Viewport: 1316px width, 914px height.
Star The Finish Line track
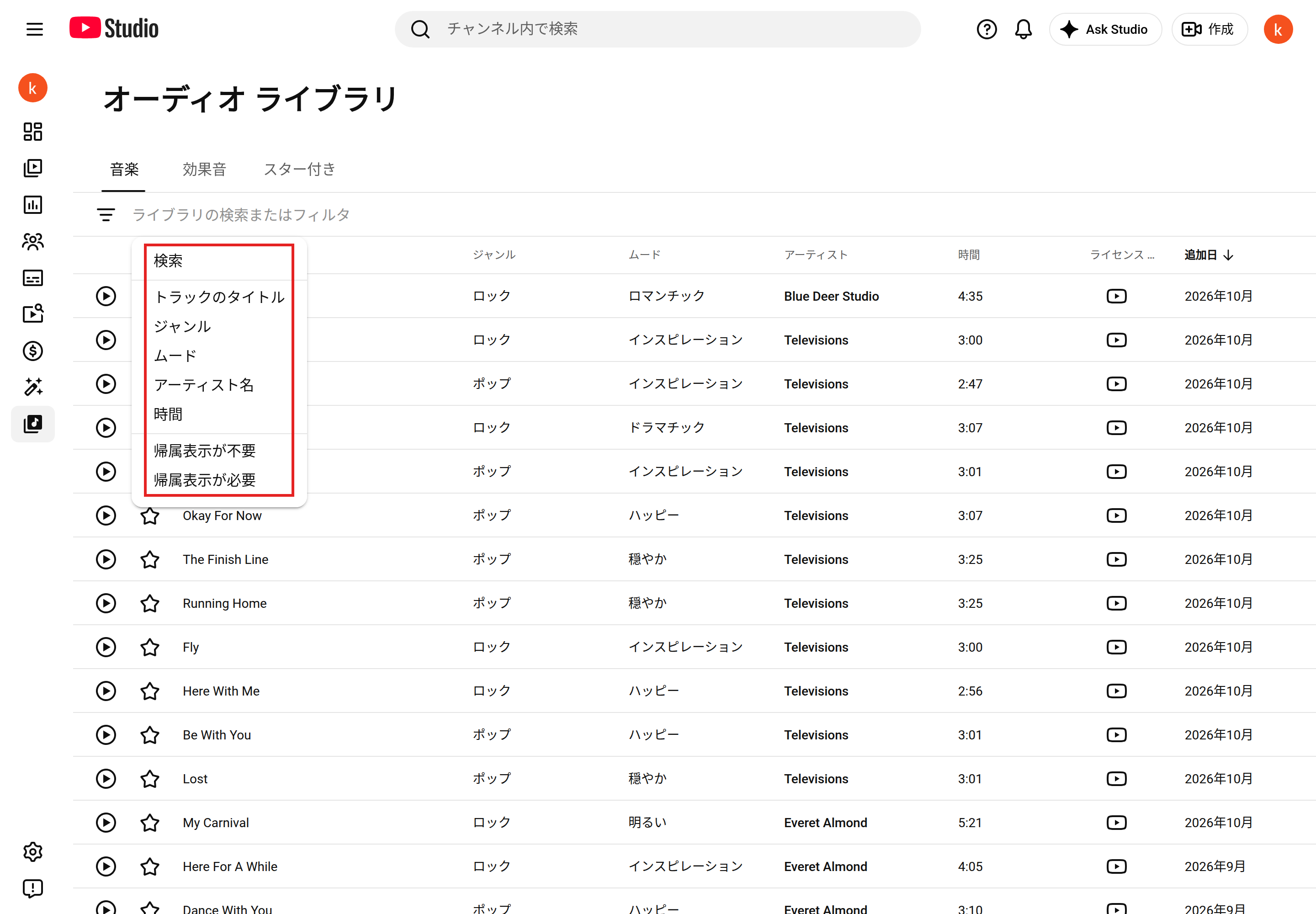(149, 559)
